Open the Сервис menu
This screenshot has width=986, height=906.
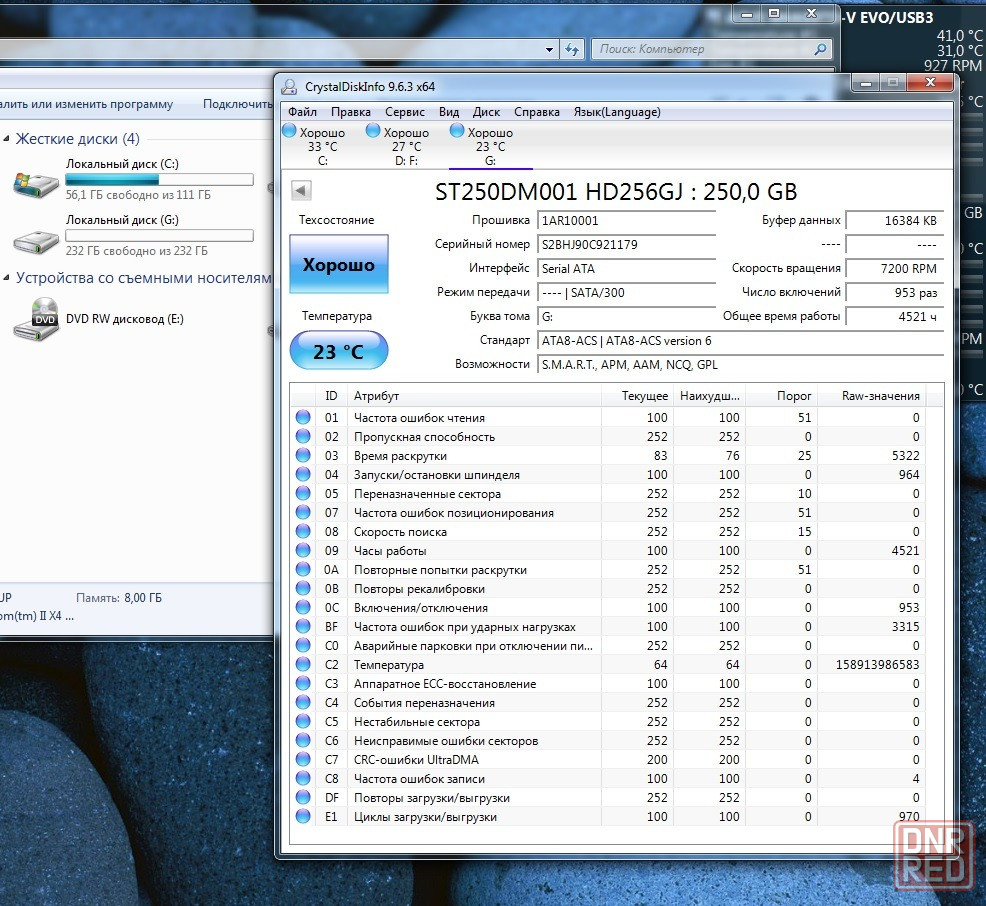(404, 112)
